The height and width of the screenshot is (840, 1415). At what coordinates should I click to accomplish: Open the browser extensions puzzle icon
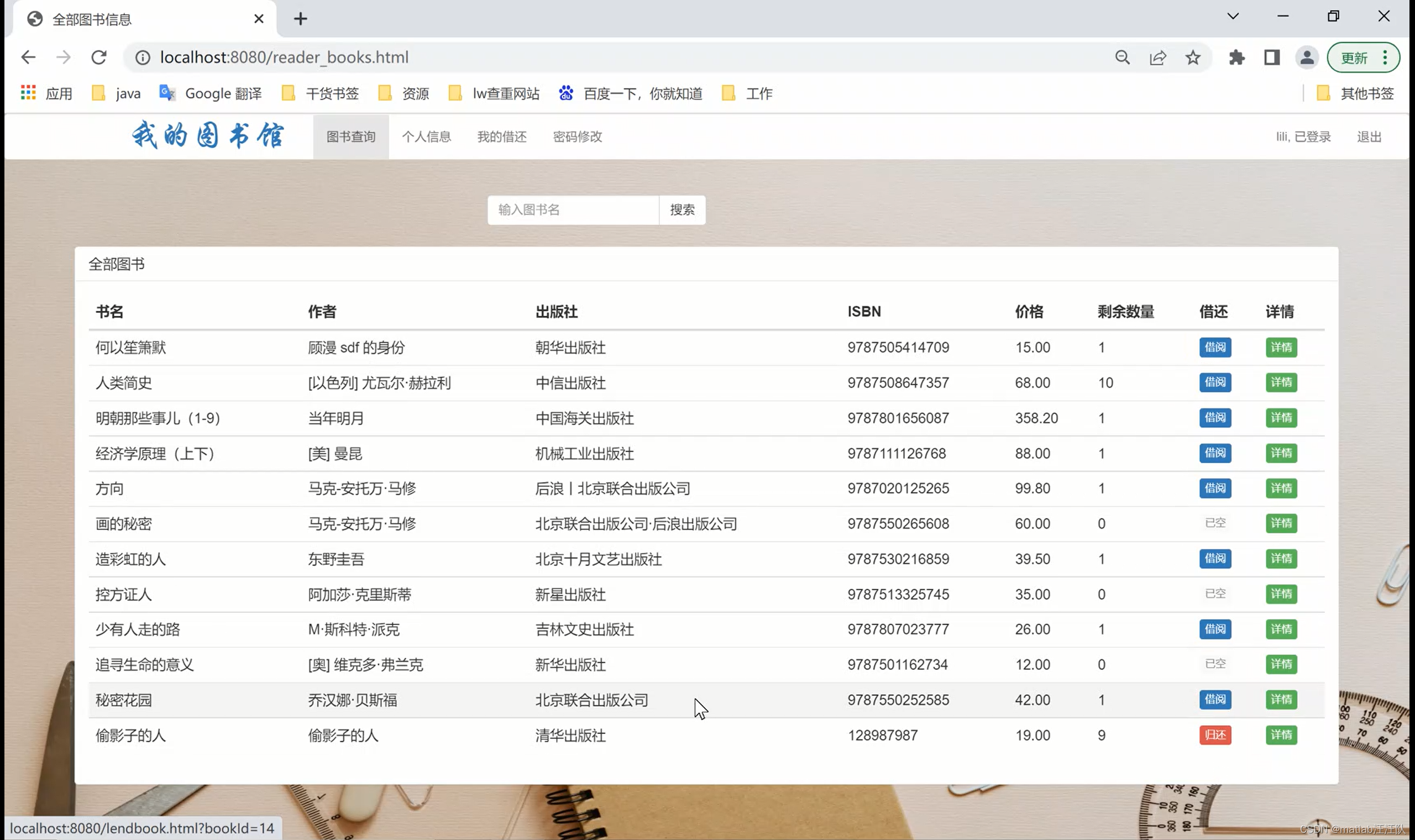coord(1236,57)
